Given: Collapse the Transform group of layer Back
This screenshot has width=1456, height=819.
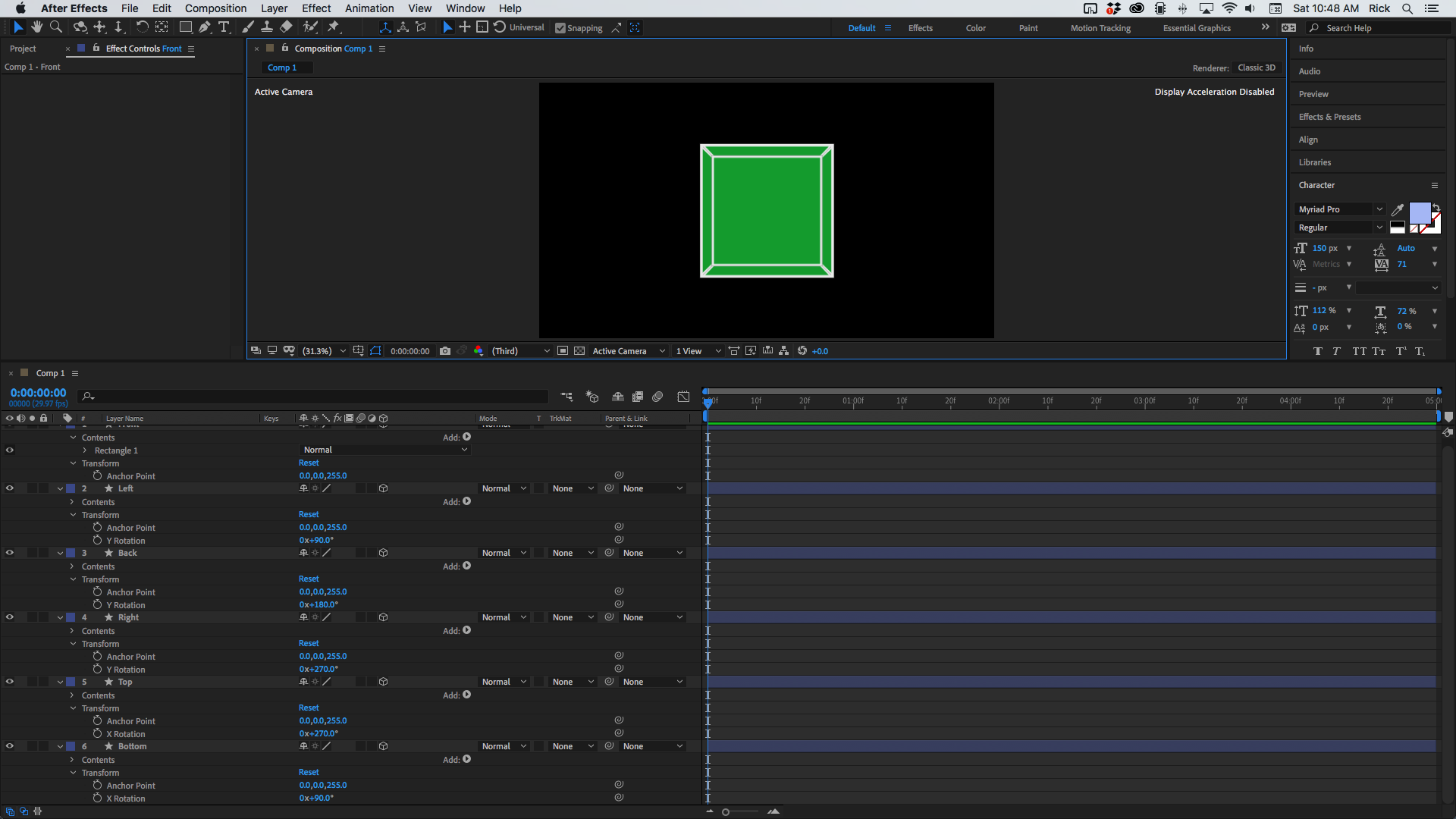Looking at the screenshot, I should pos(73,579).
